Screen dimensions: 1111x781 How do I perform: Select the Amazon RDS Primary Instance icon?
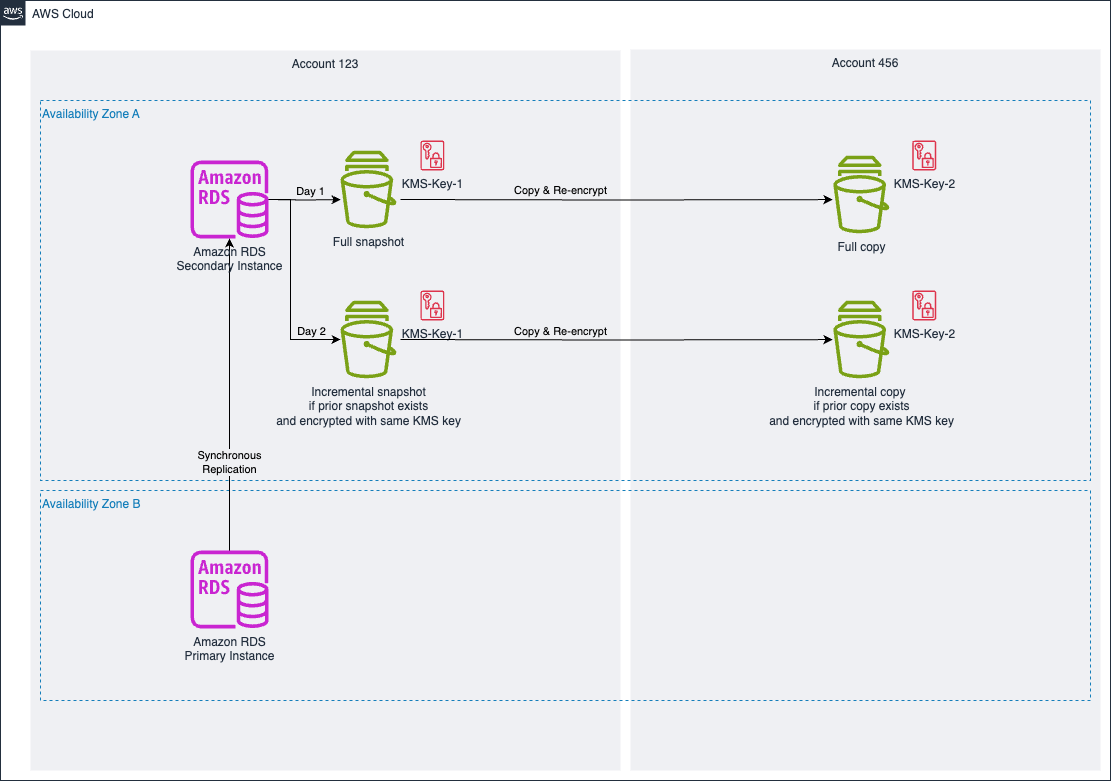(x=229, y=588)
